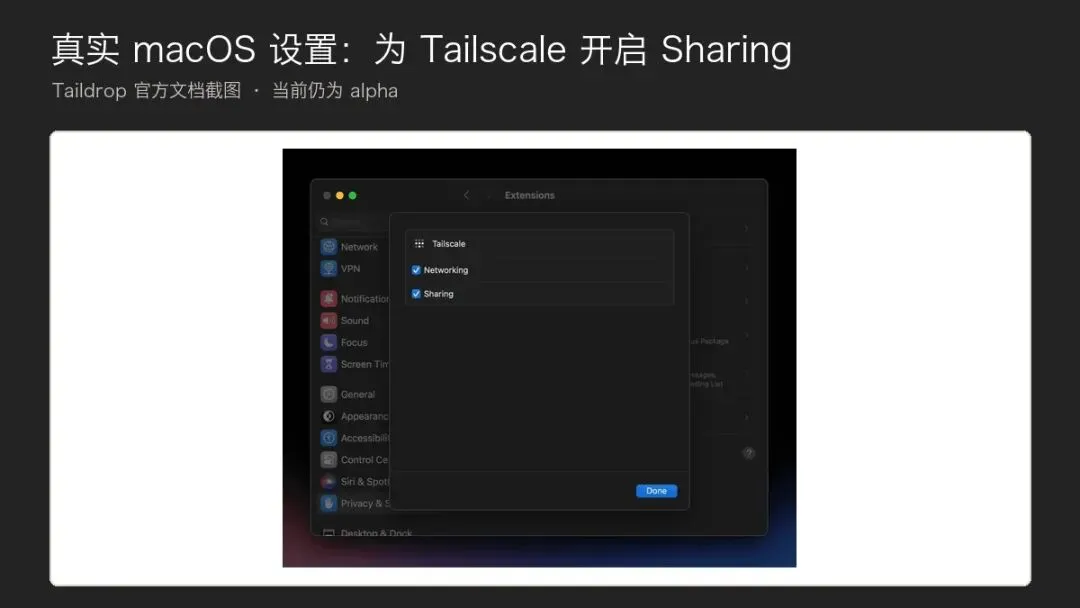The width and height of the screenshot is (1080, 608).
Task: Select the Tailscale extension name text
Action: [x=448, y=244]
